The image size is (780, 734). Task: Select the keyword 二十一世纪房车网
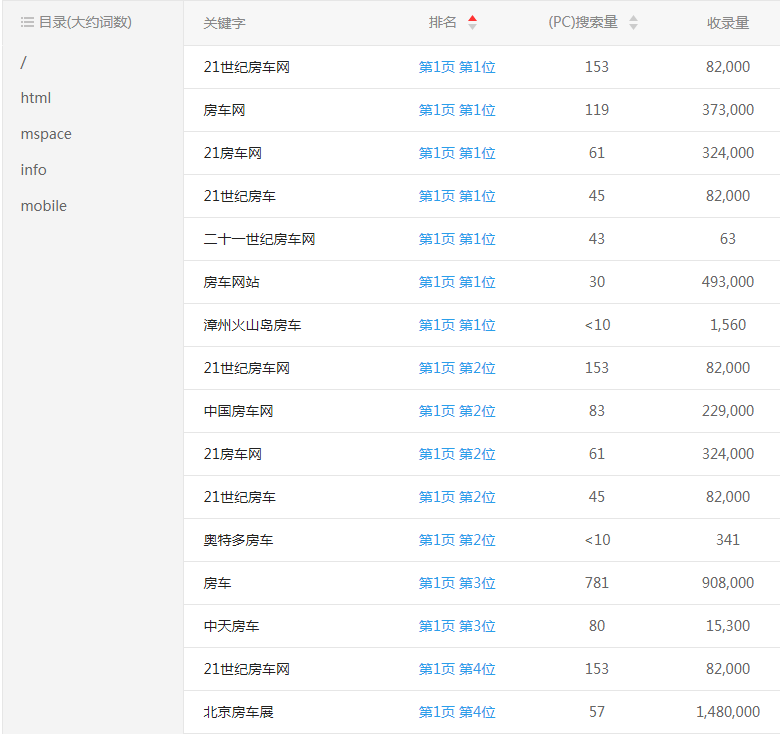click(x=259, y=239)
